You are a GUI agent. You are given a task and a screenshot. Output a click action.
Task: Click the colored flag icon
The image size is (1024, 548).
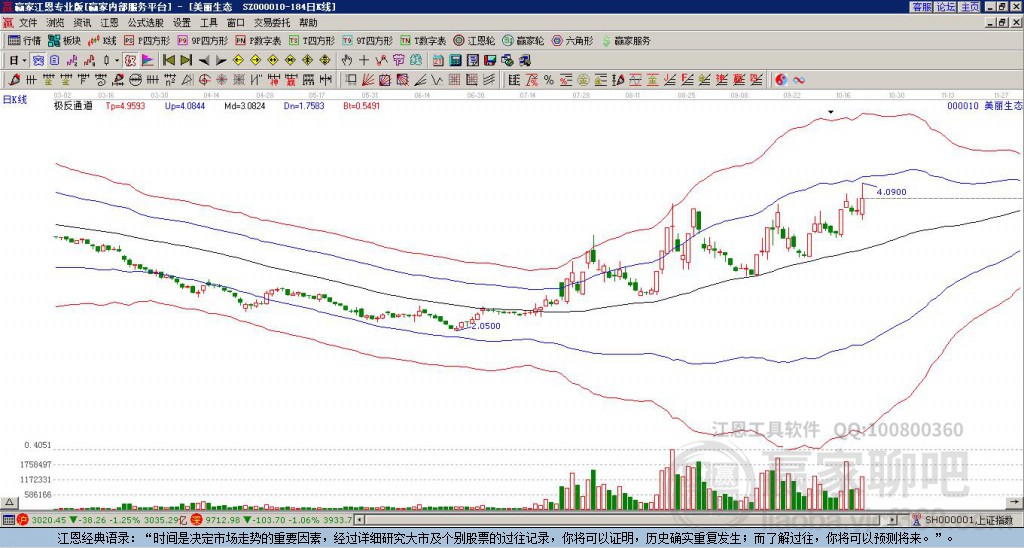pos(148,60)
